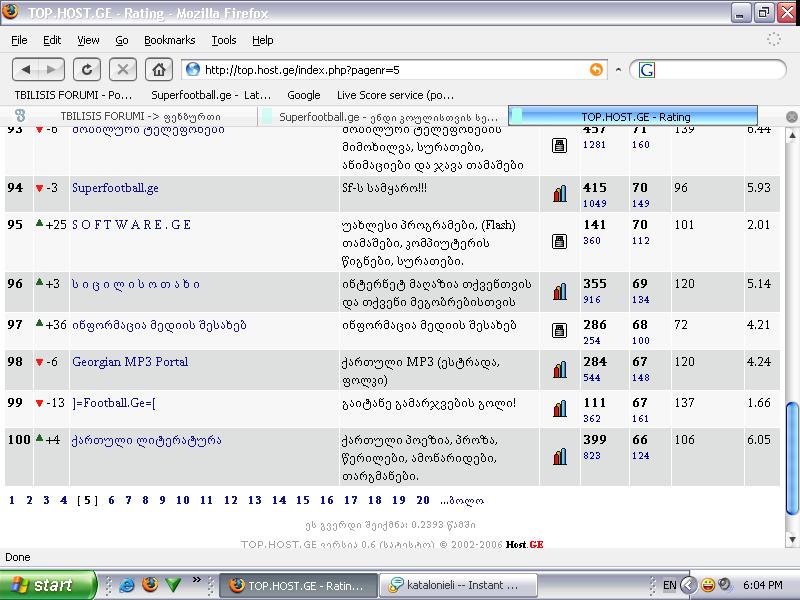Open Live Score service bookmark
The height and width of the screenshot is (600, 800).
coord(395,95)
